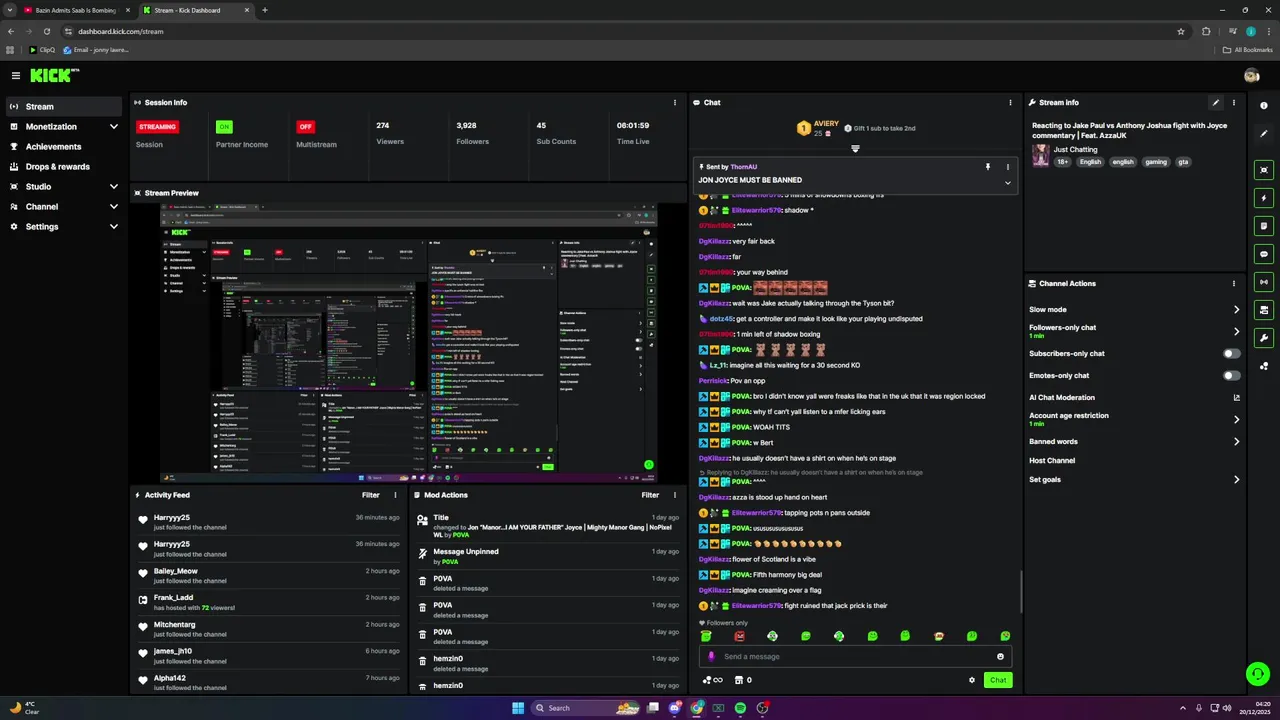Open the Windows Start menu
The image size is (1280, 720).
(x=518, y=708)
